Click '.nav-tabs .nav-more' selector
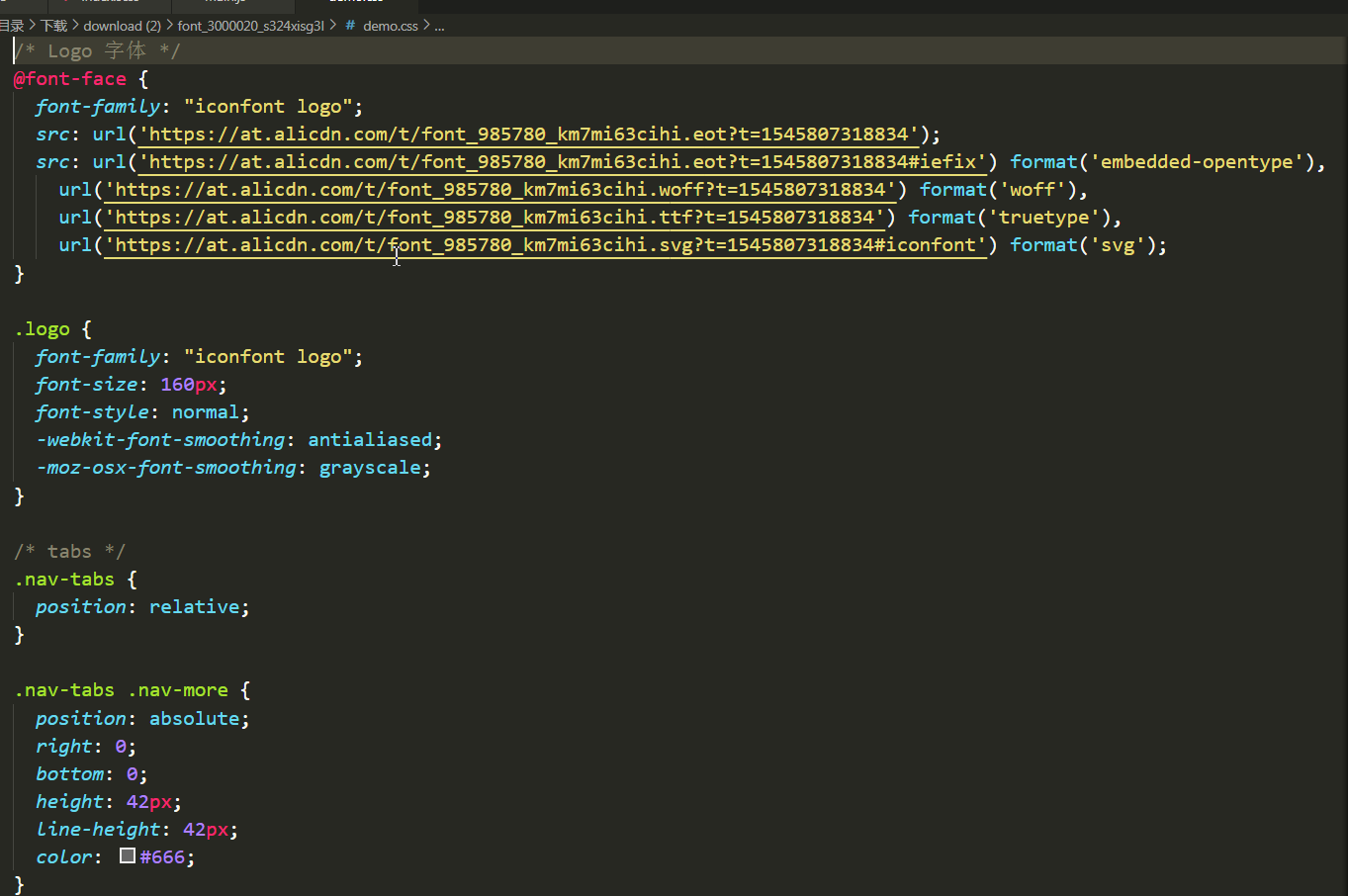 (x=122, y=690)
